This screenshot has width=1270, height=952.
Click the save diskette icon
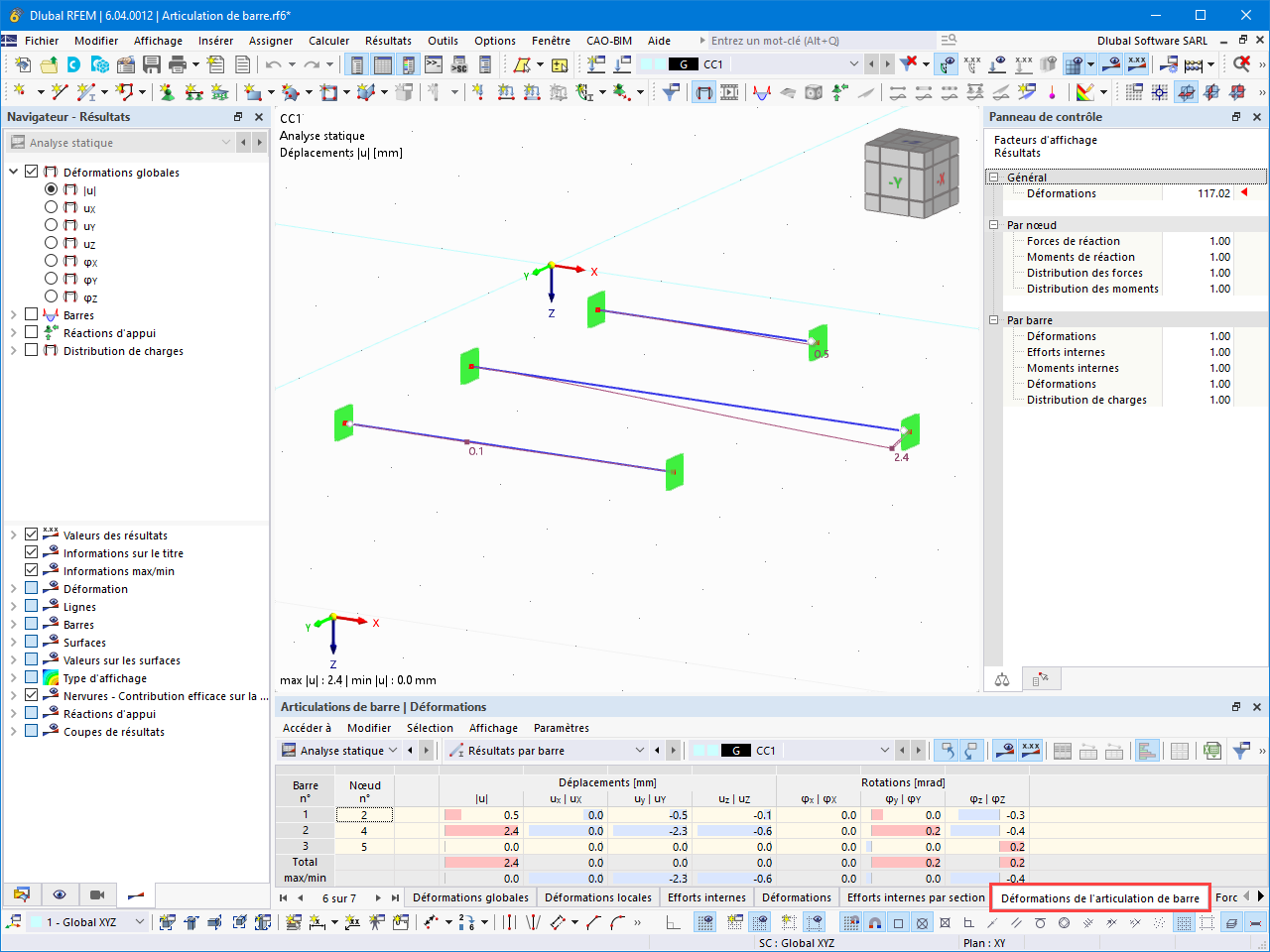(x=152, y=64)
